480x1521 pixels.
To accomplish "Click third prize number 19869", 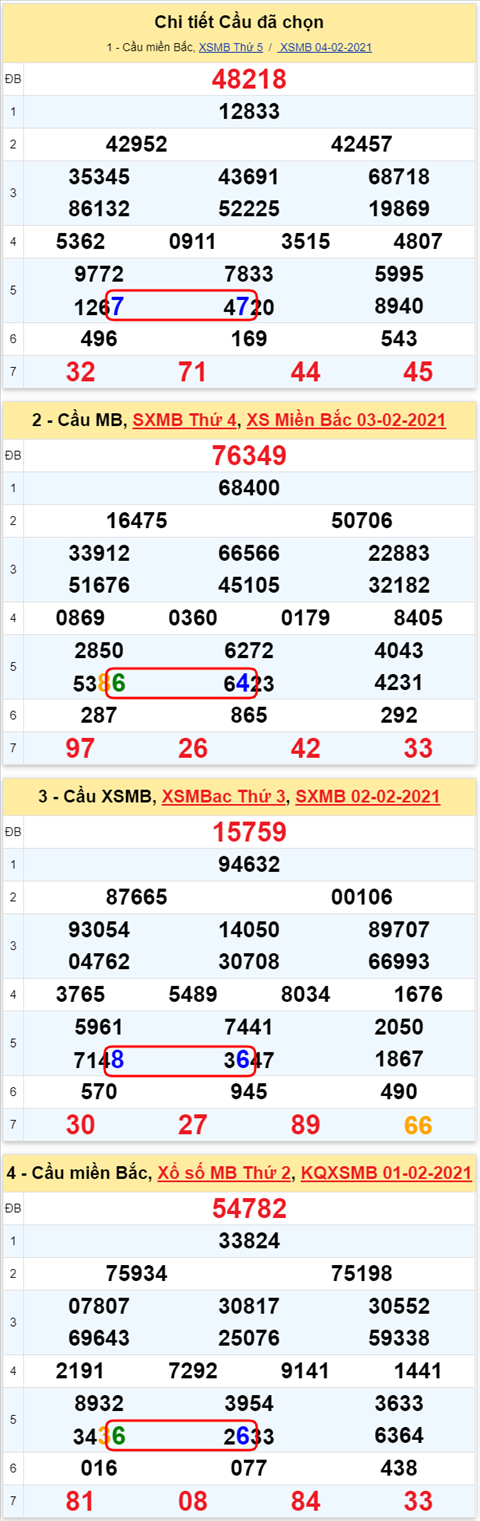I will pos(399,209).
